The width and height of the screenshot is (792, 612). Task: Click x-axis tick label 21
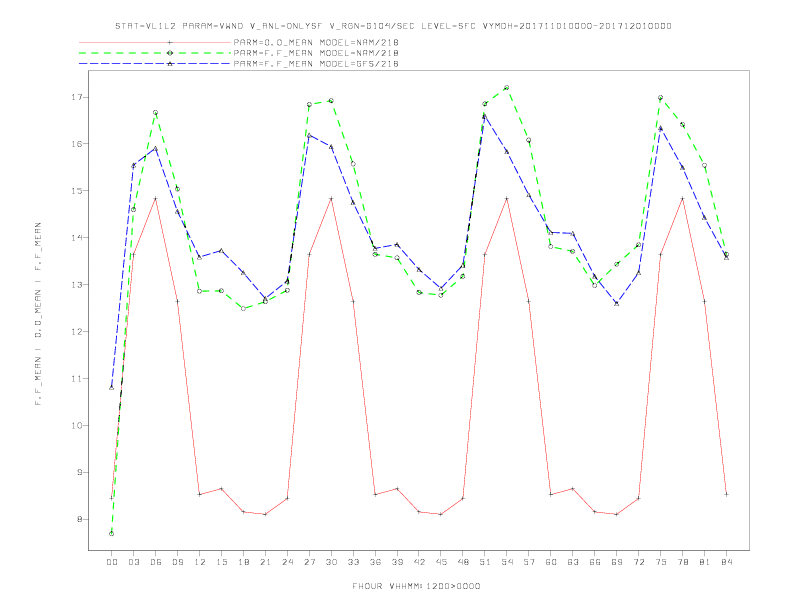tap(265, 562)
